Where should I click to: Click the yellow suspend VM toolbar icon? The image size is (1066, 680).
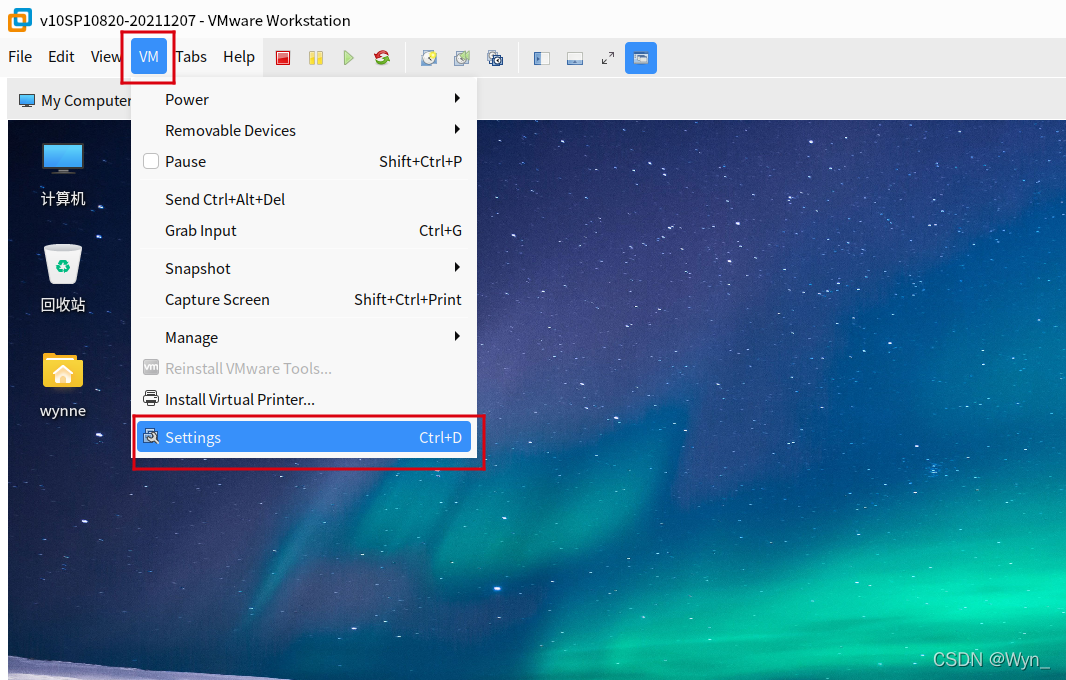(315, 58)
